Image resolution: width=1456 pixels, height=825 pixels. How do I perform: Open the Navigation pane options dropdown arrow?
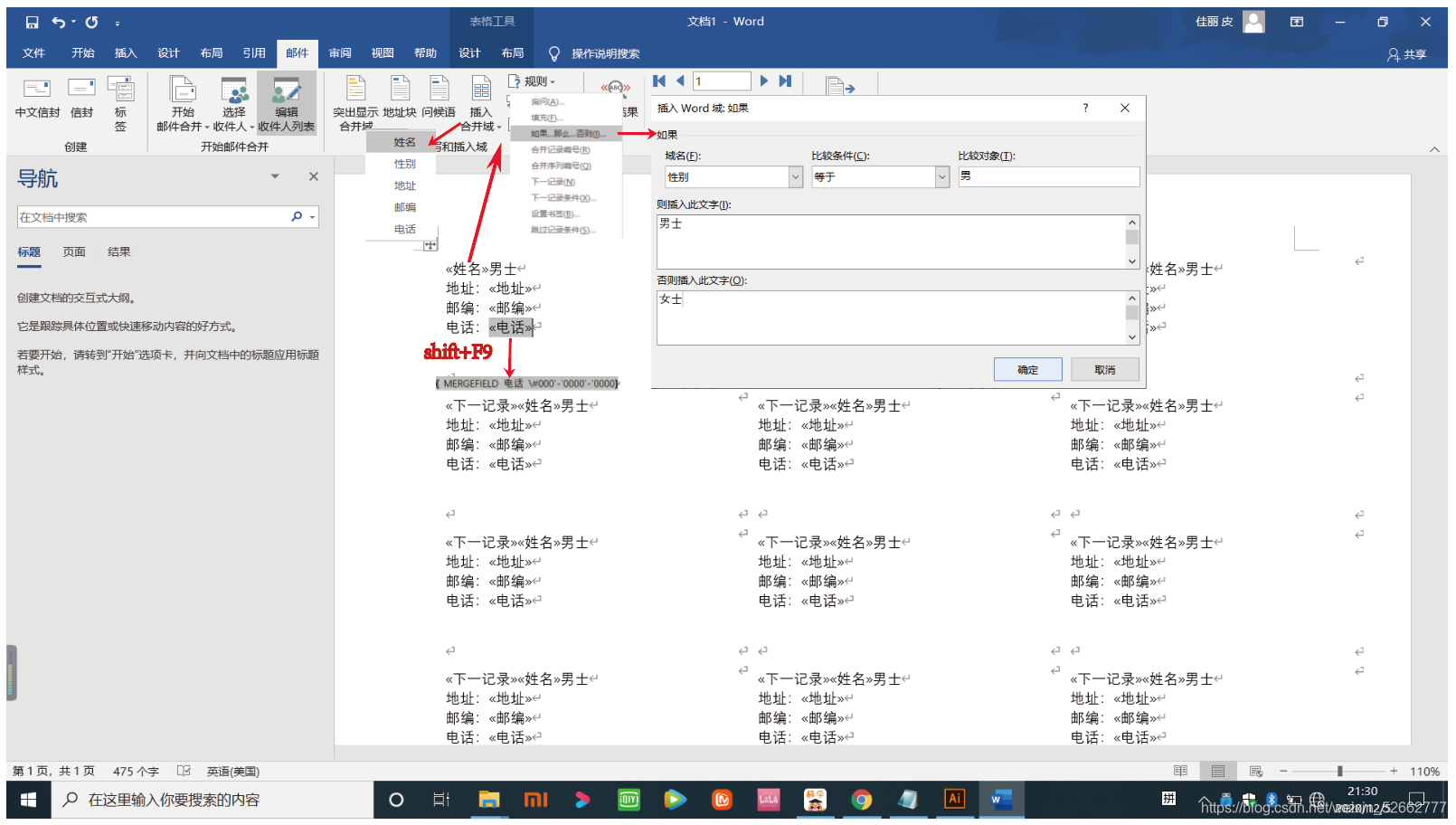(x=275, y=176)
